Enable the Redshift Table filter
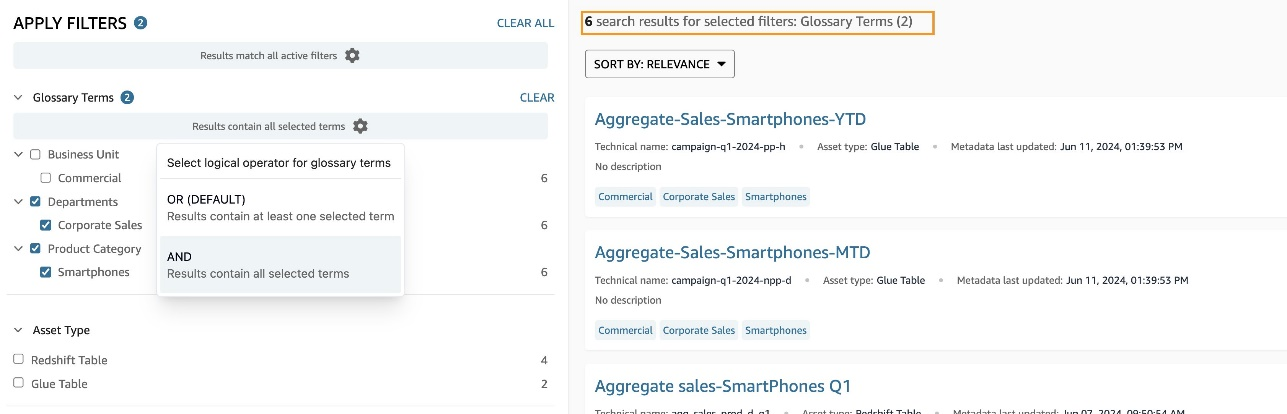 [19, 360]
